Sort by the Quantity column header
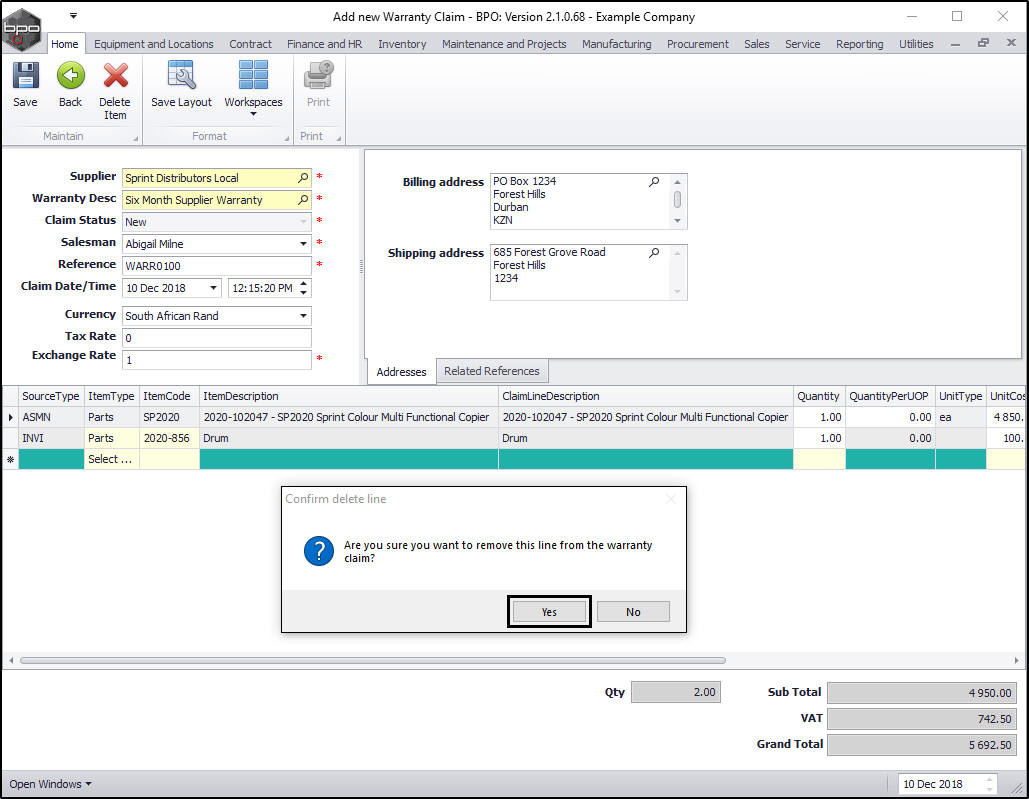The height and width of the screenshot is (799, 1029). pos(818,396)
